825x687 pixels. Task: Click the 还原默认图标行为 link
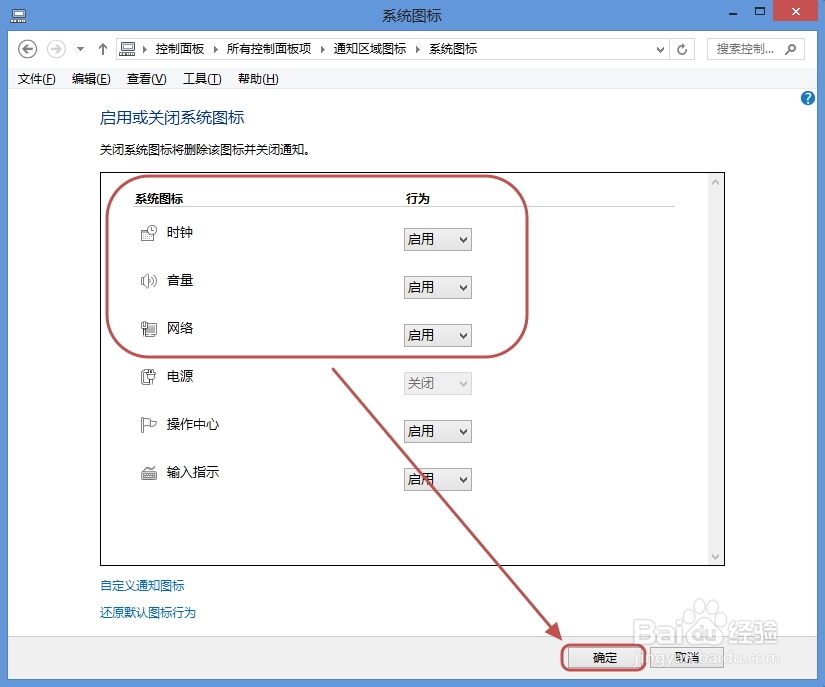click(148, 612)
